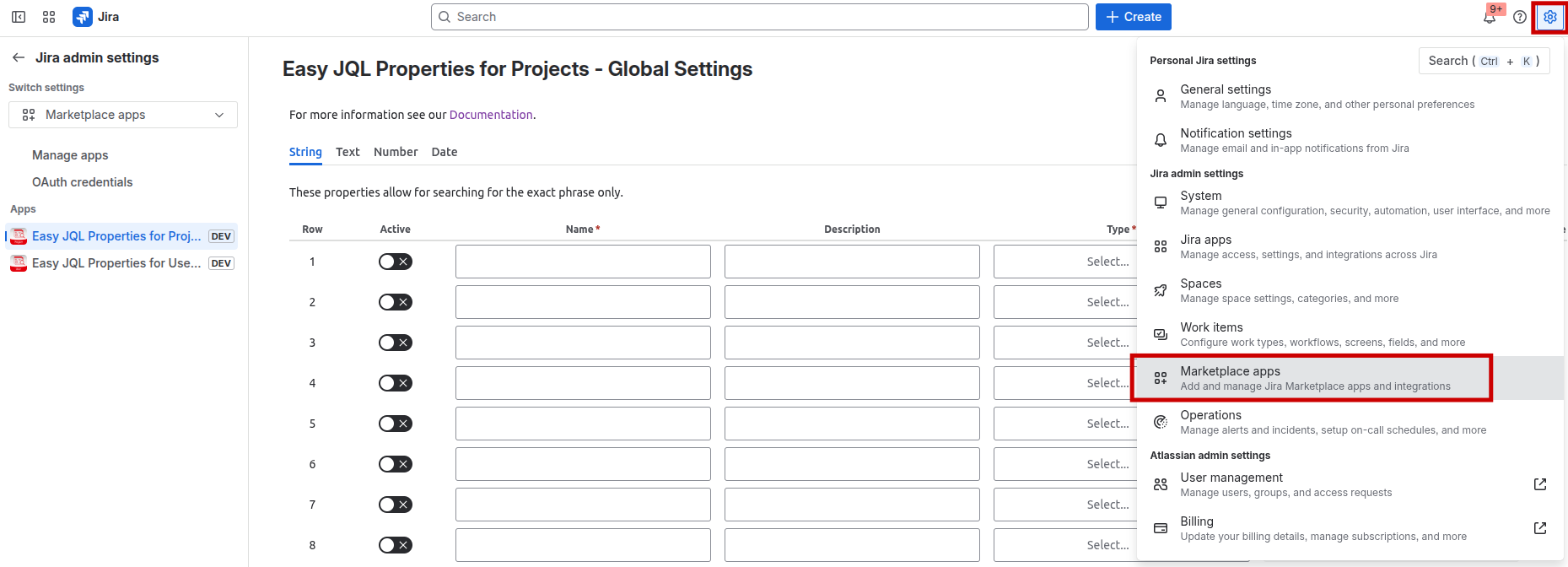Click the help question mark icon
The height and width of the screenshot is (567, 1568).
[1520, 17]
